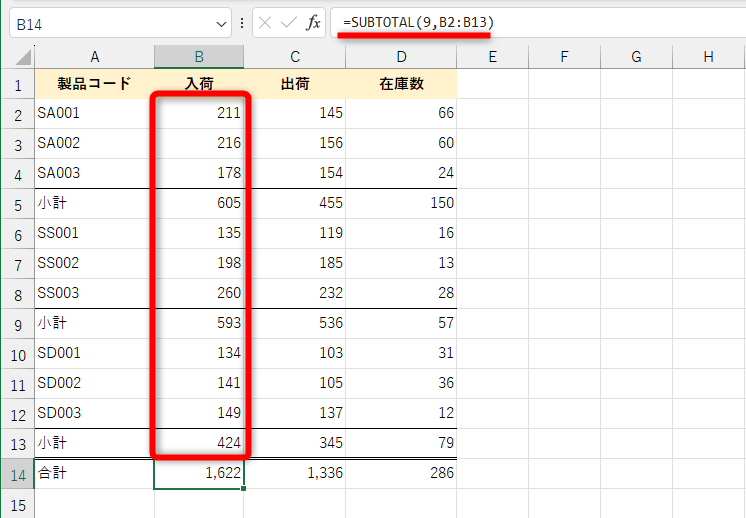Select the 入荷 value 211
This screenshot has width=746, height=518.
pyautogui.click(x=199, y=113)
